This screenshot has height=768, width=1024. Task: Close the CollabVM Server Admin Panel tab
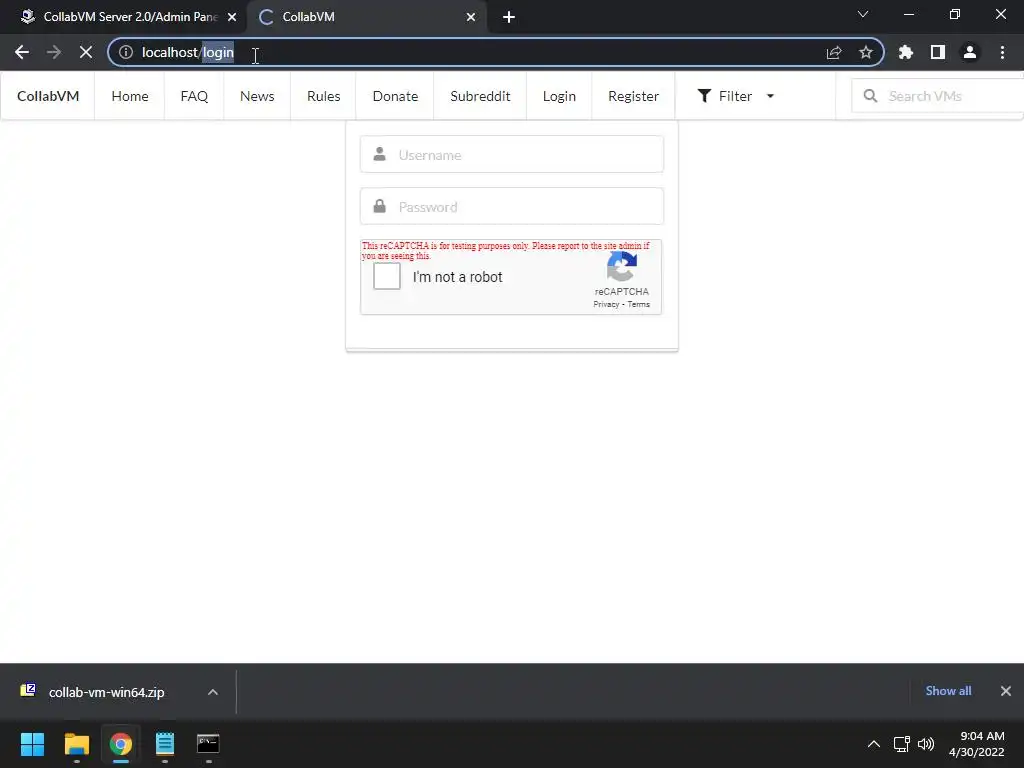click(x=232, y=17)
